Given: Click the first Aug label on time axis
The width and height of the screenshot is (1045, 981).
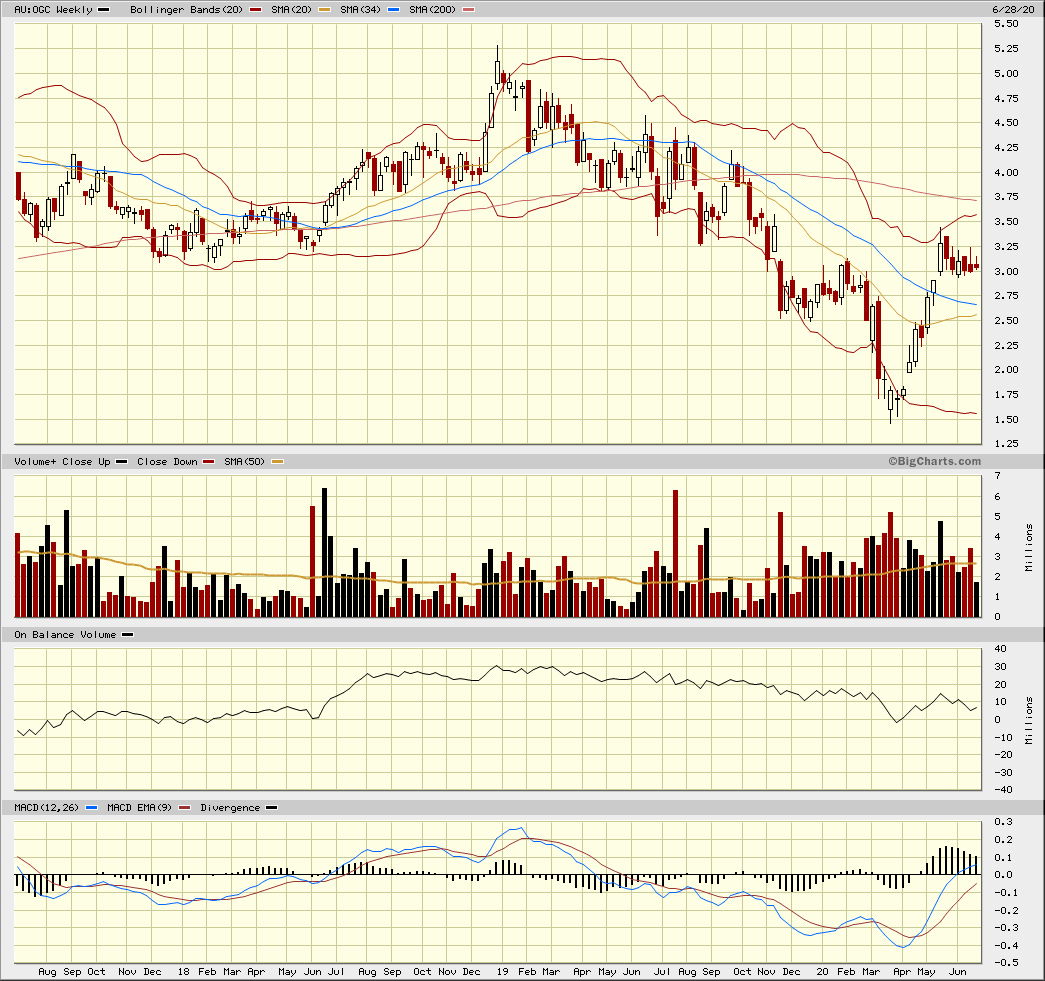Looking at the screenshot, I should [x=47, y=972].
